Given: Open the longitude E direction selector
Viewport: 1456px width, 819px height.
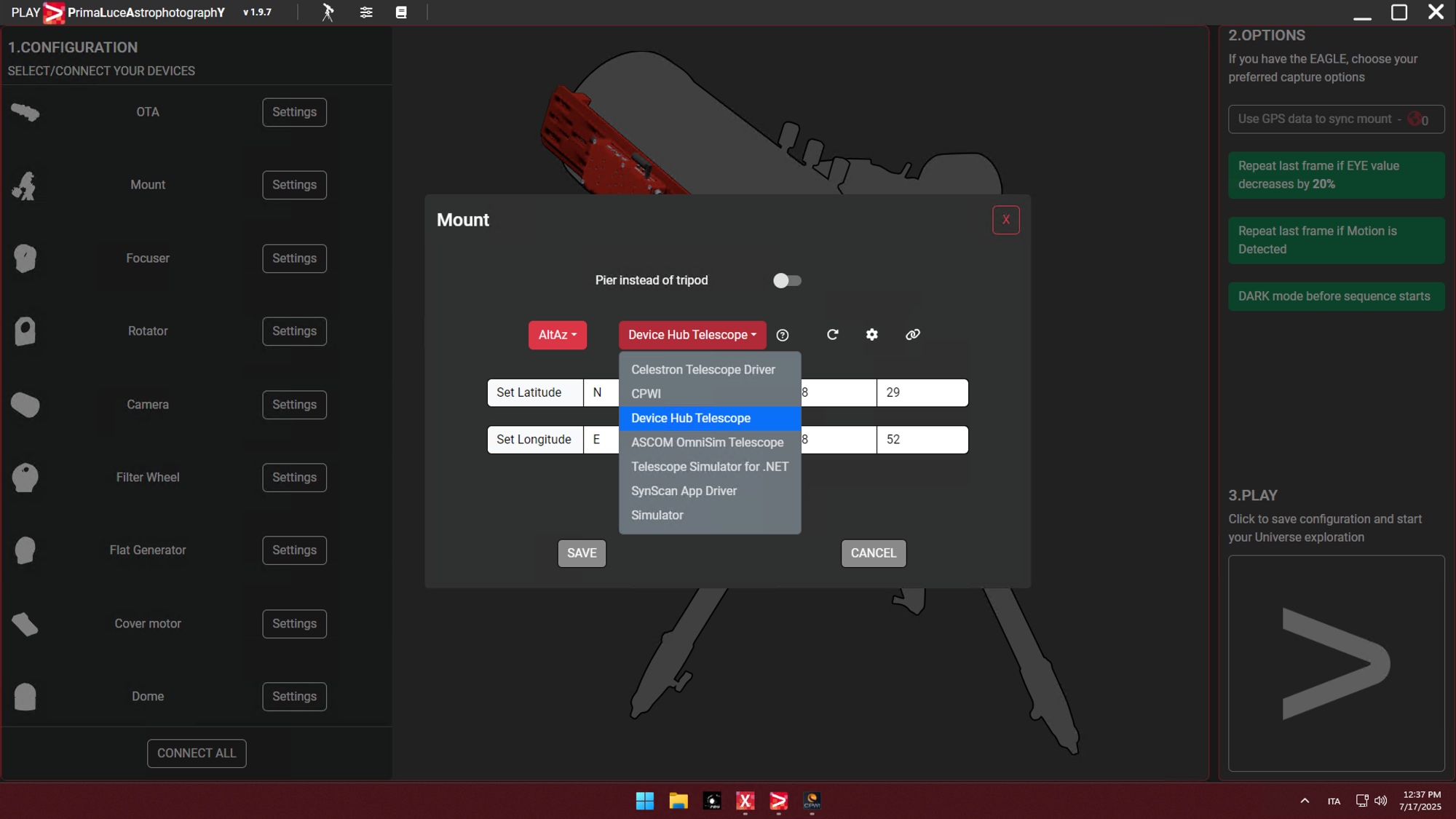Looking at the screenshot, I should point(601,440).
